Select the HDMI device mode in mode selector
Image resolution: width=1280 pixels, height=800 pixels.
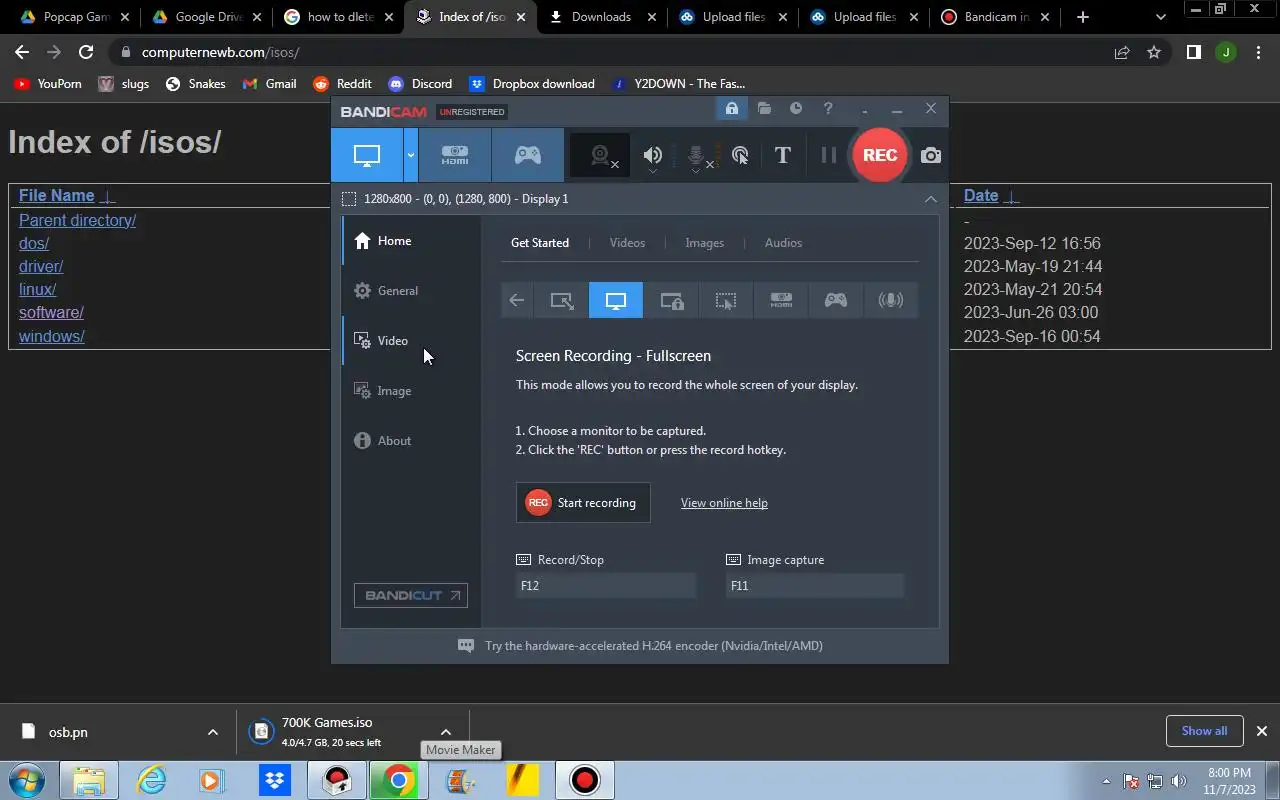point(781,300)
